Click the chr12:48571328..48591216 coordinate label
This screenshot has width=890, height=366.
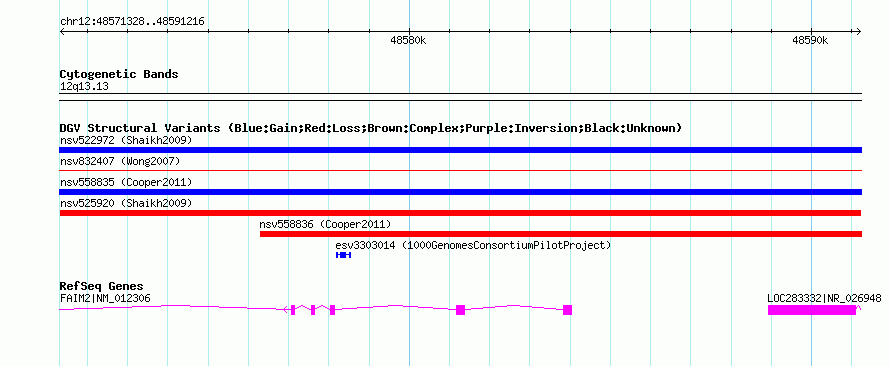point(132,22)
